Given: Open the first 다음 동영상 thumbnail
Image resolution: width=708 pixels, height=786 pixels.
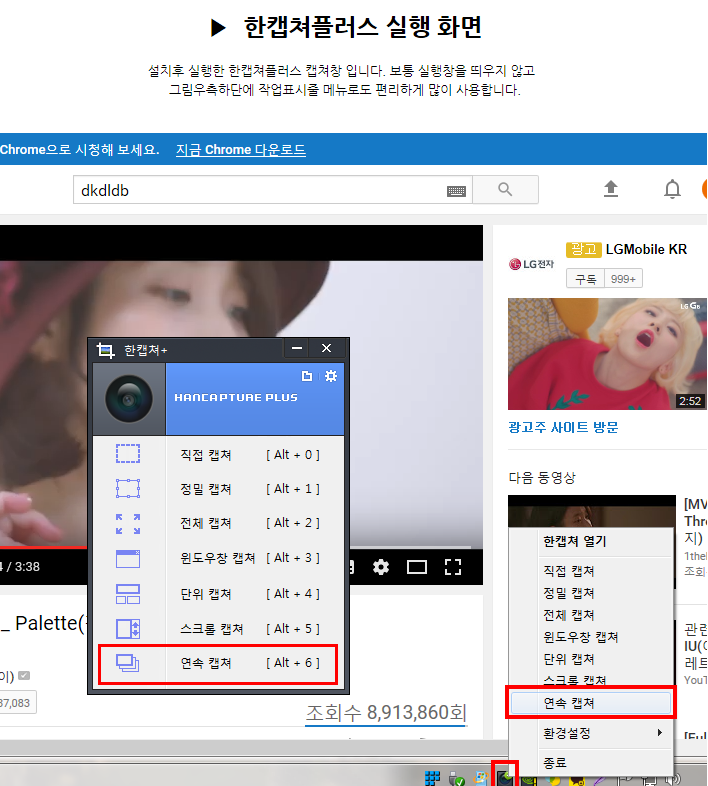Looking at the screenshot, I should coord(592,511).
